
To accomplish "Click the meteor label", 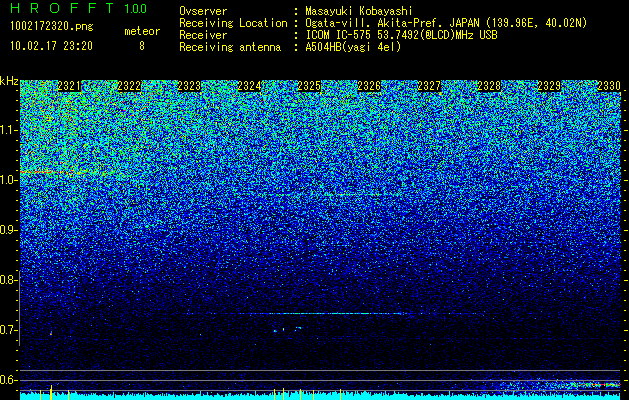I will pyautogui.click(x=142, y=31).
